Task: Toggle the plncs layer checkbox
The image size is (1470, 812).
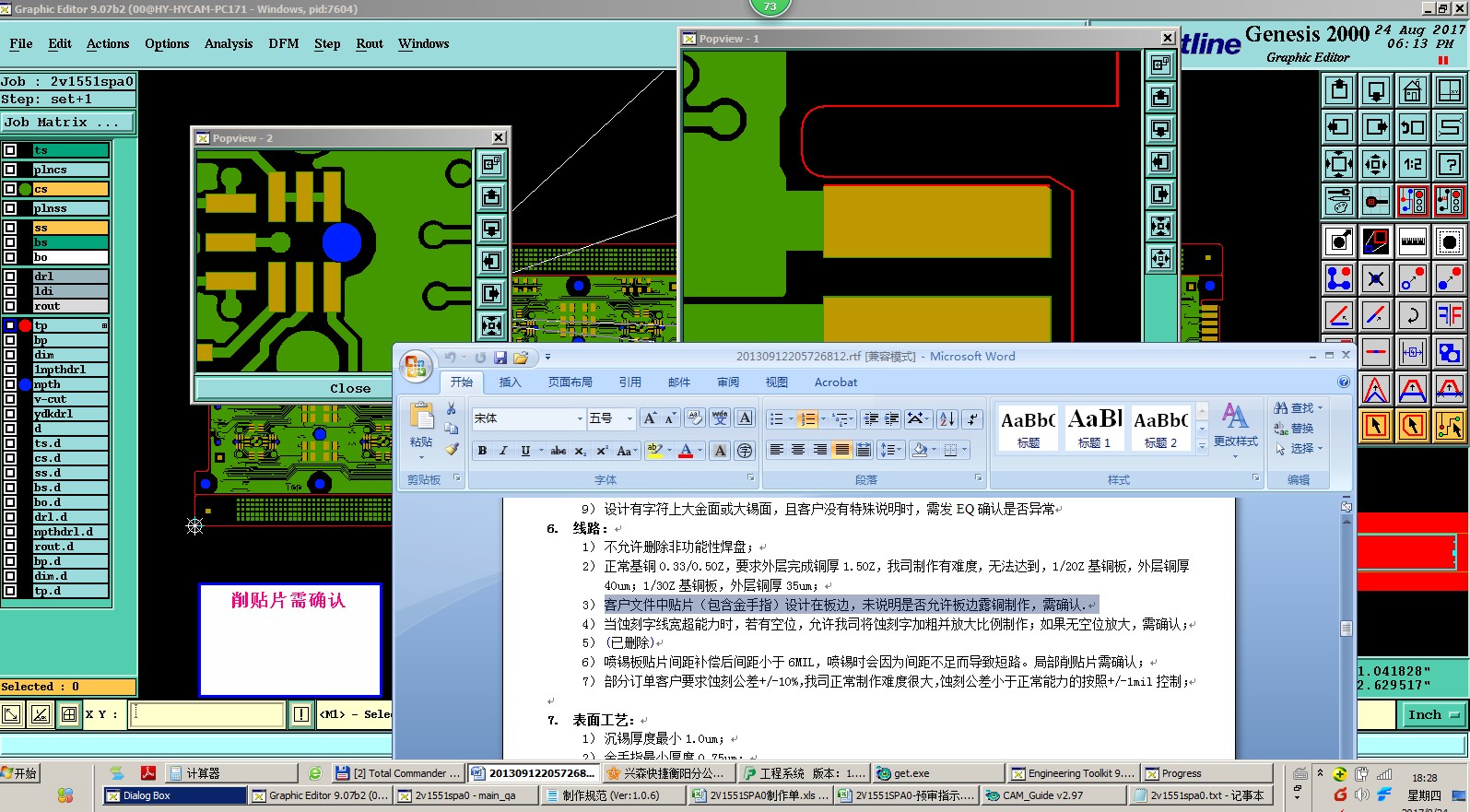Action: pyautogui.click(x=10, y=170)
